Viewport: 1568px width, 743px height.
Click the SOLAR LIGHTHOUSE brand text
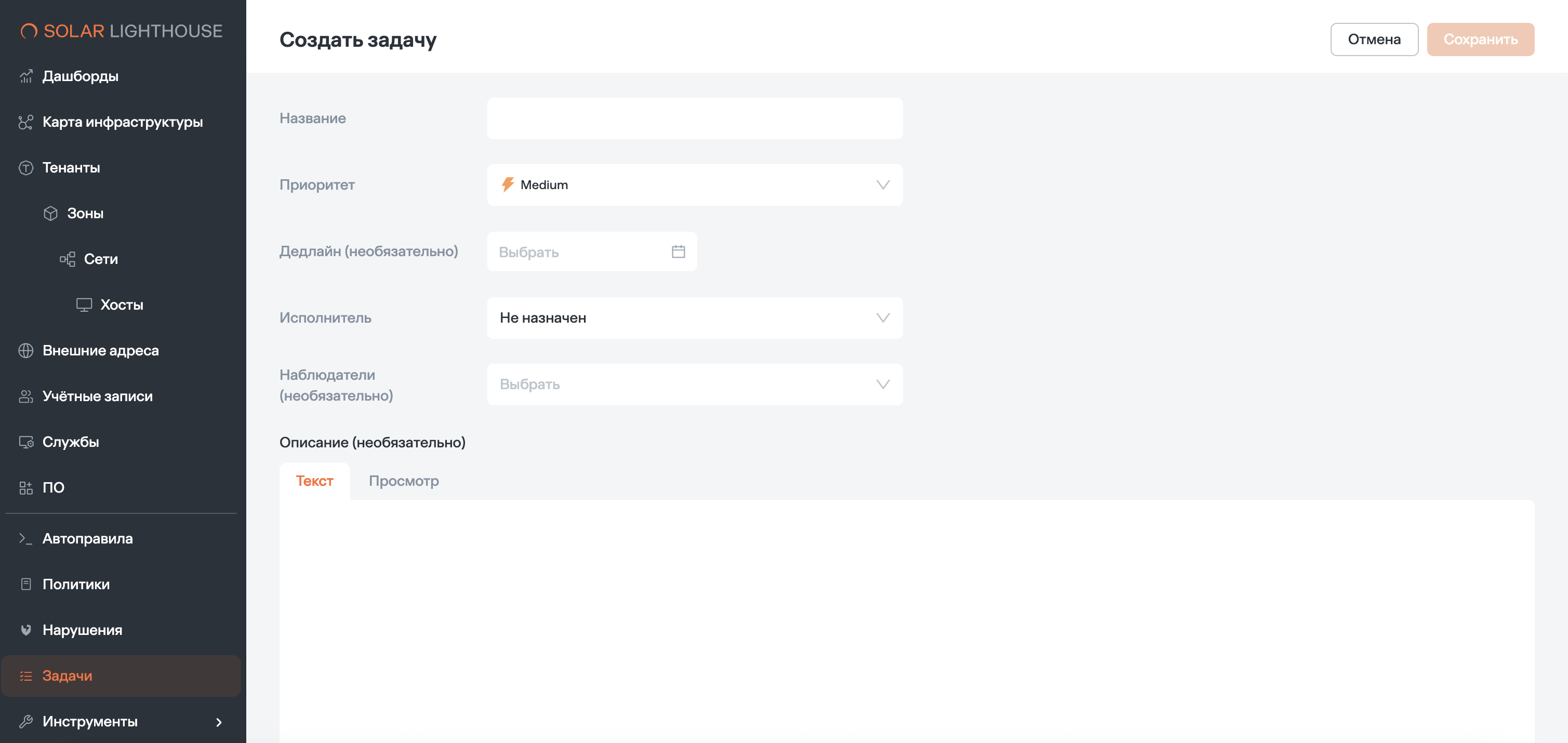pos(132,31)
